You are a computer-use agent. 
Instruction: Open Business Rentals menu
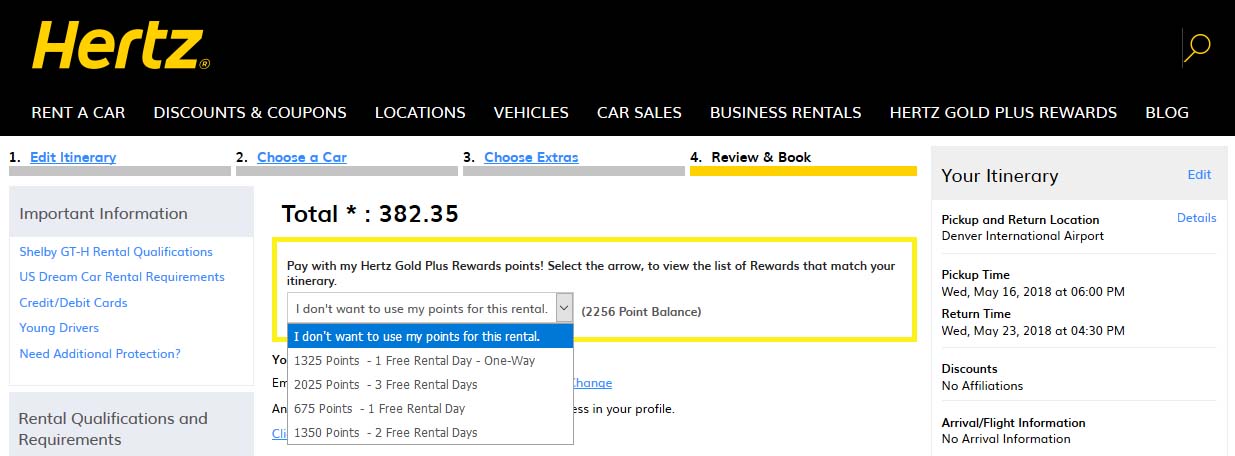(x=785, y=113)
